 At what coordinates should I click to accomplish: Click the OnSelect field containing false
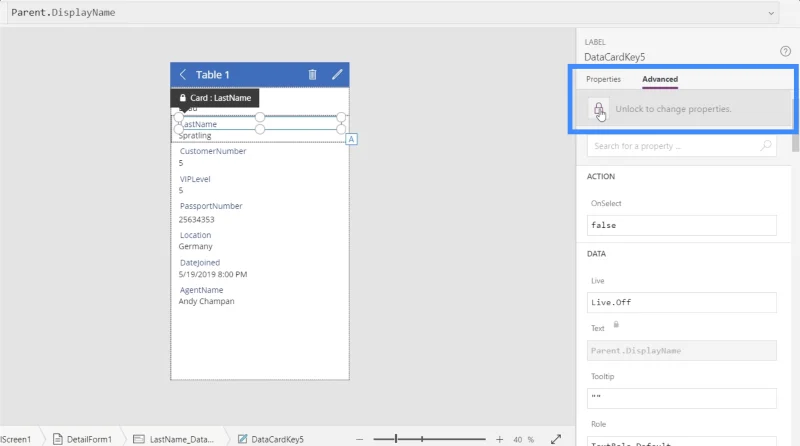point(682,225)
